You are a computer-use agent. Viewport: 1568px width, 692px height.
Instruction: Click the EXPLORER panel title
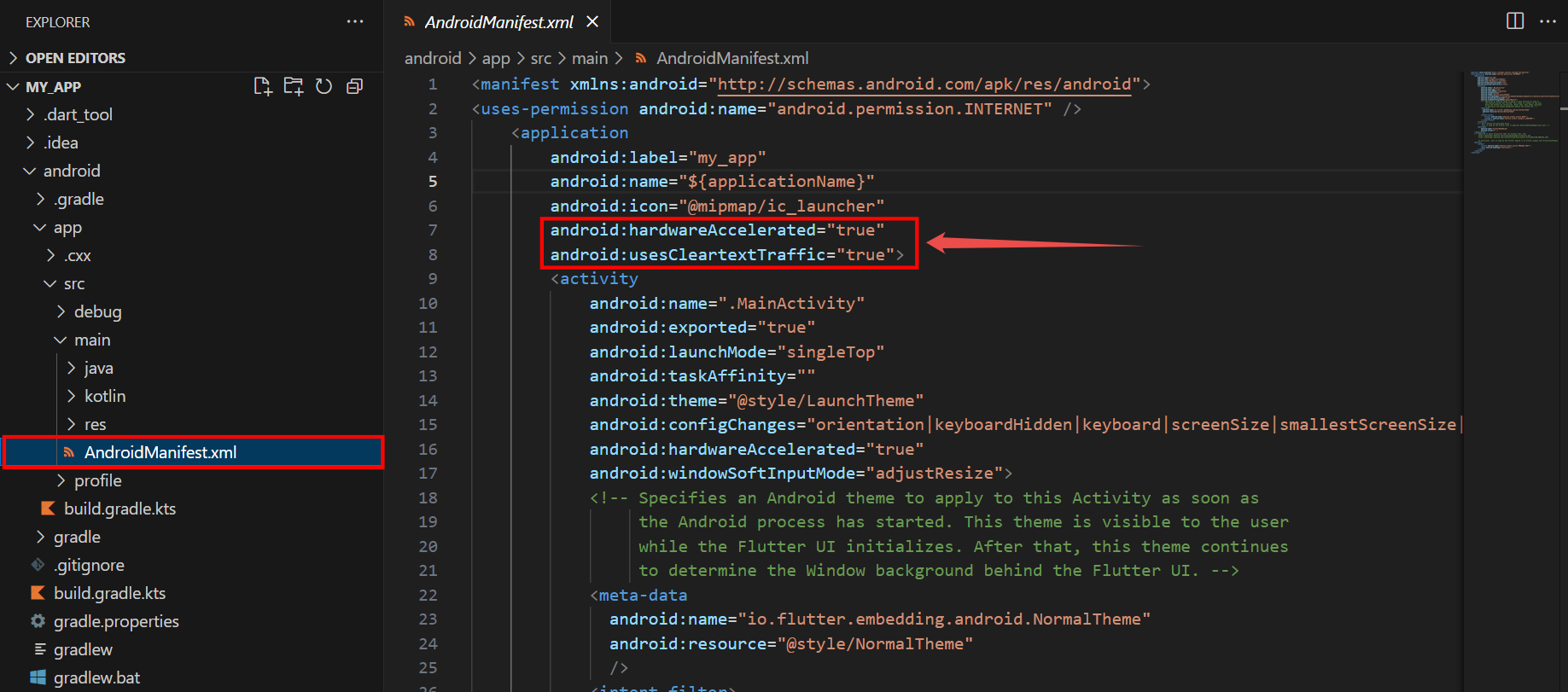point(57,22)
